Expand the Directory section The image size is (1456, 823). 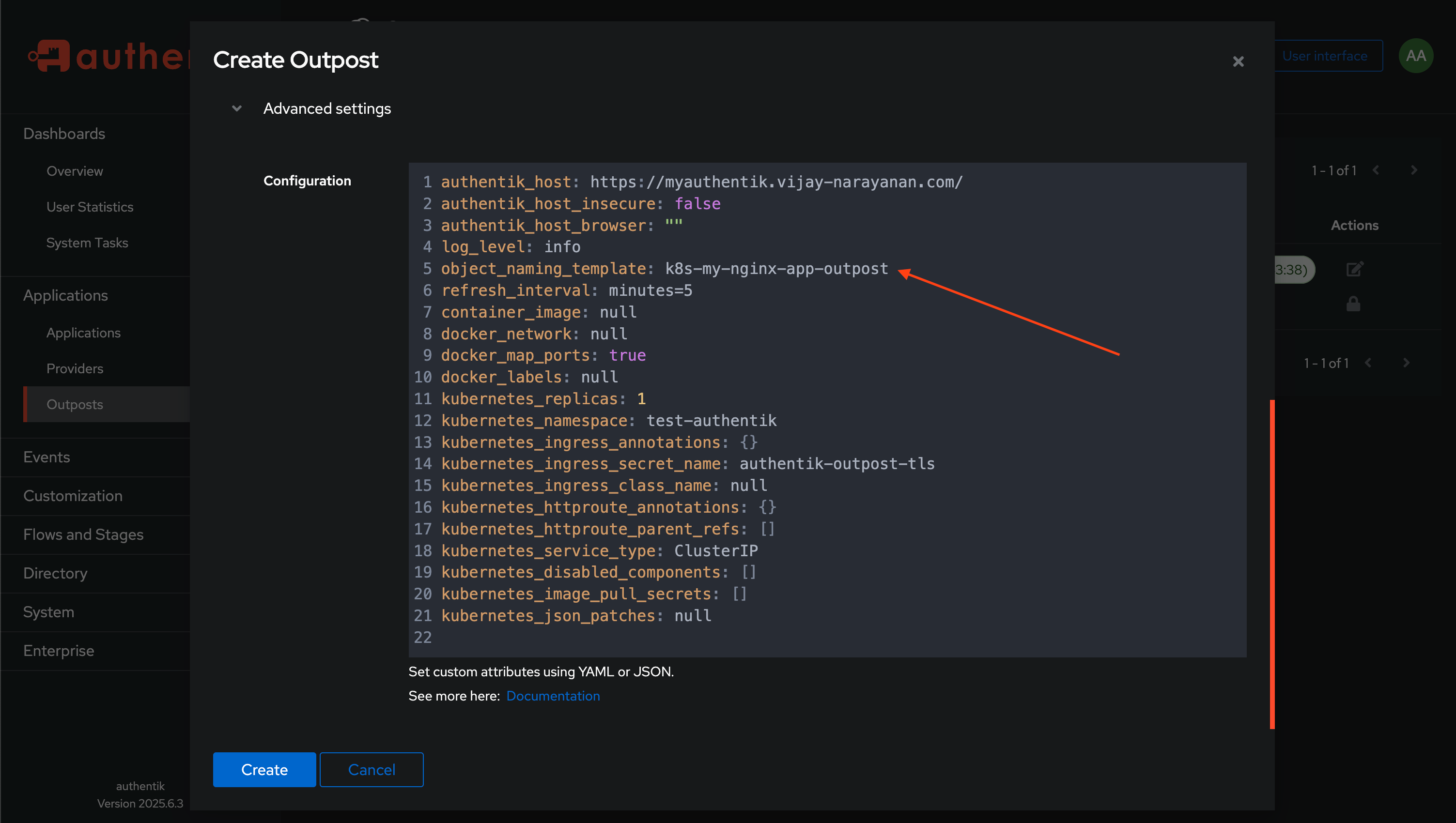55,573
